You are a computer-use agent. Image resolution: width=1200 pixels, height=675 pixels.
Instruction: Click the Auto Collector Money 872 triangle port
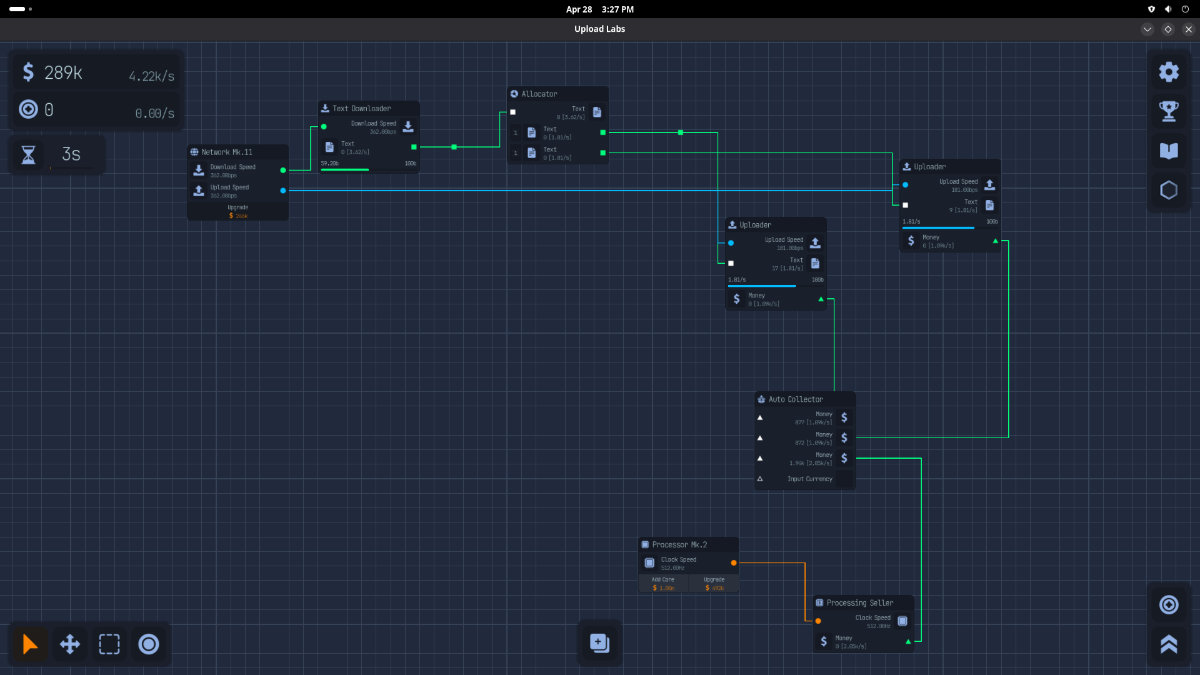pyautogui.click(x=760, y=438)
